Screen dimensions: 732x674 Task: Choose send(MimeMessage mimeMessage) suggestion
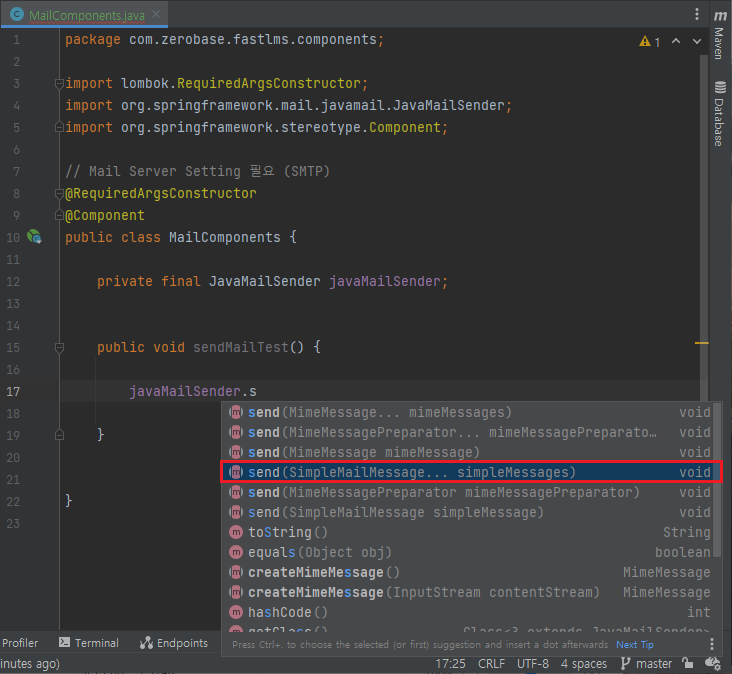click(469, 452)
